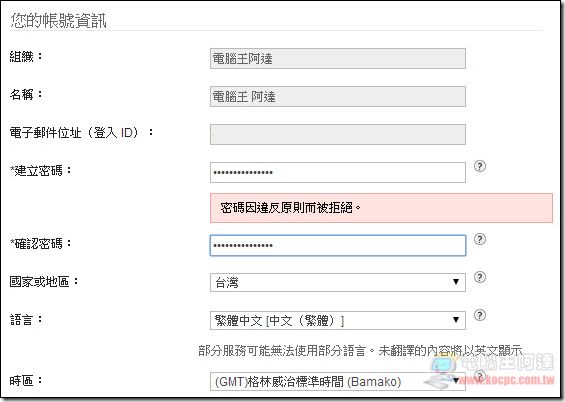This screenshot has height=402, width=565.
Task: Focus the 組織 text field
Action: point(338,58)
